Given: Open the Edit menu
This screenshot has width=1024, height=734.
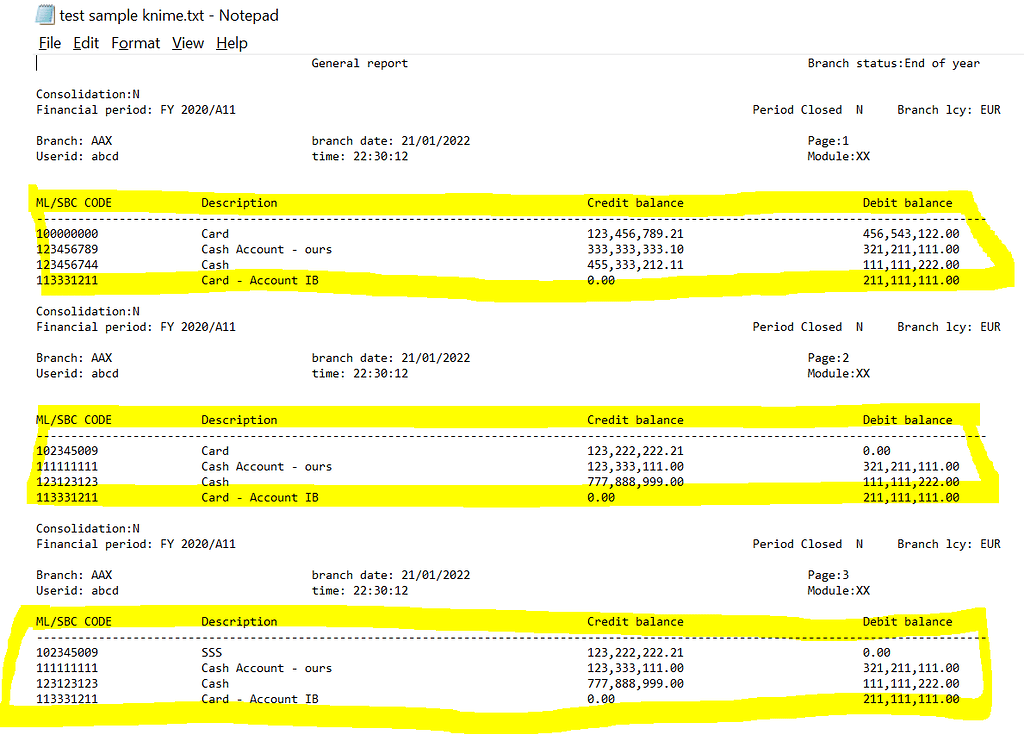Looking at the screenshot, I should [86, 43].
